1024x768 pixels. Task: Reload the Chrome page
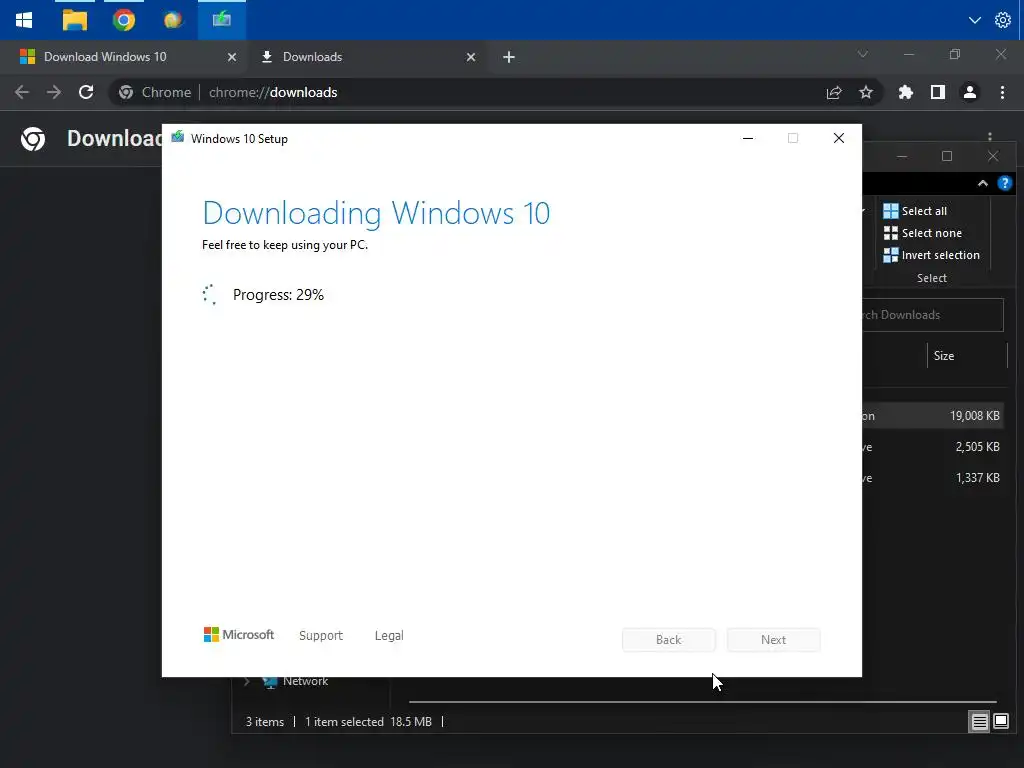click(x=86, y=93)
